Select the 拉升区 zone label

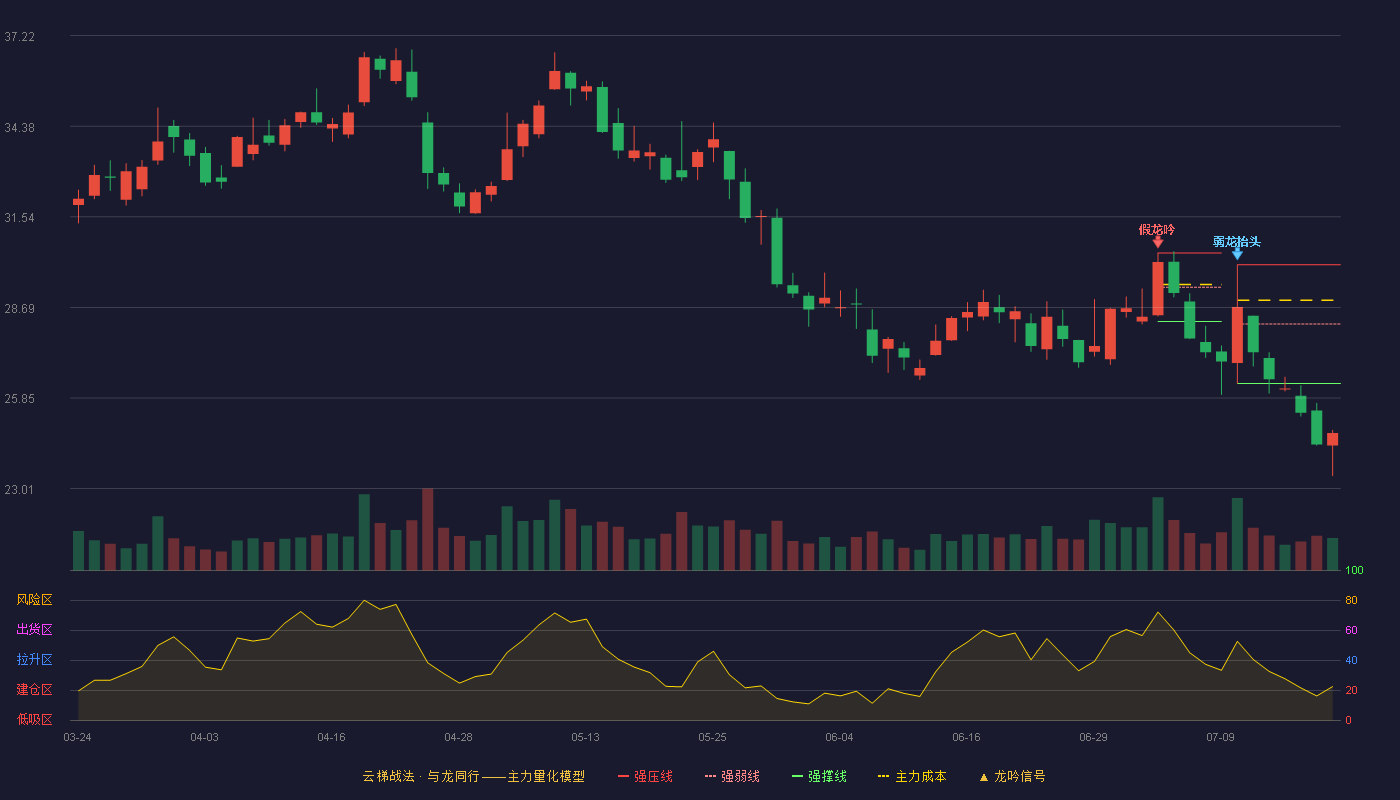point(34,660)
